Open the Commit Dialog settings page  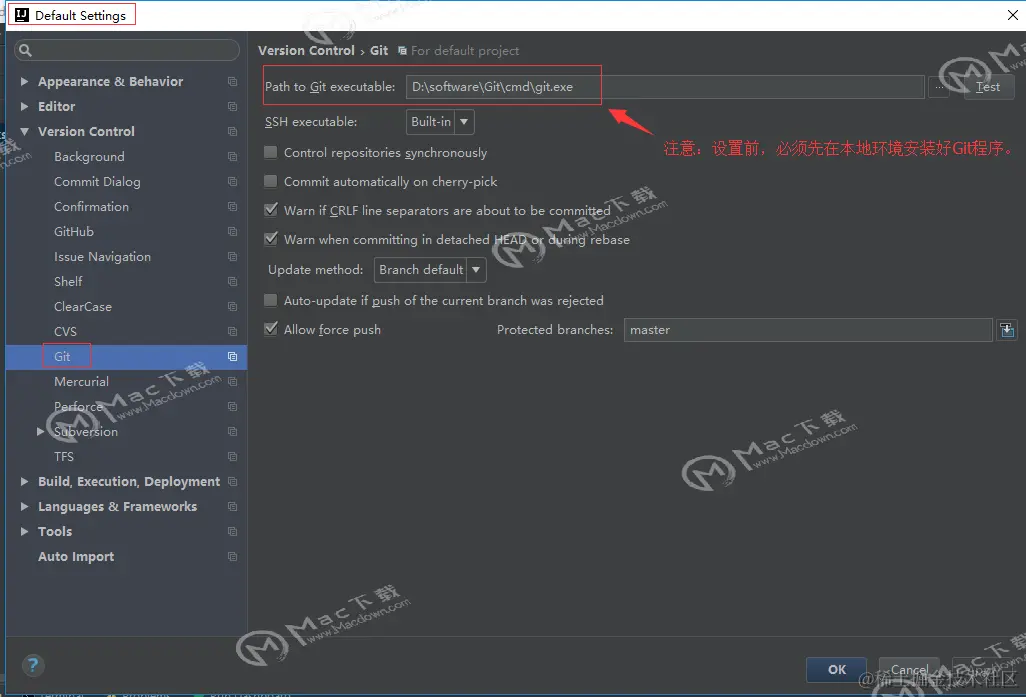point(97,181)
